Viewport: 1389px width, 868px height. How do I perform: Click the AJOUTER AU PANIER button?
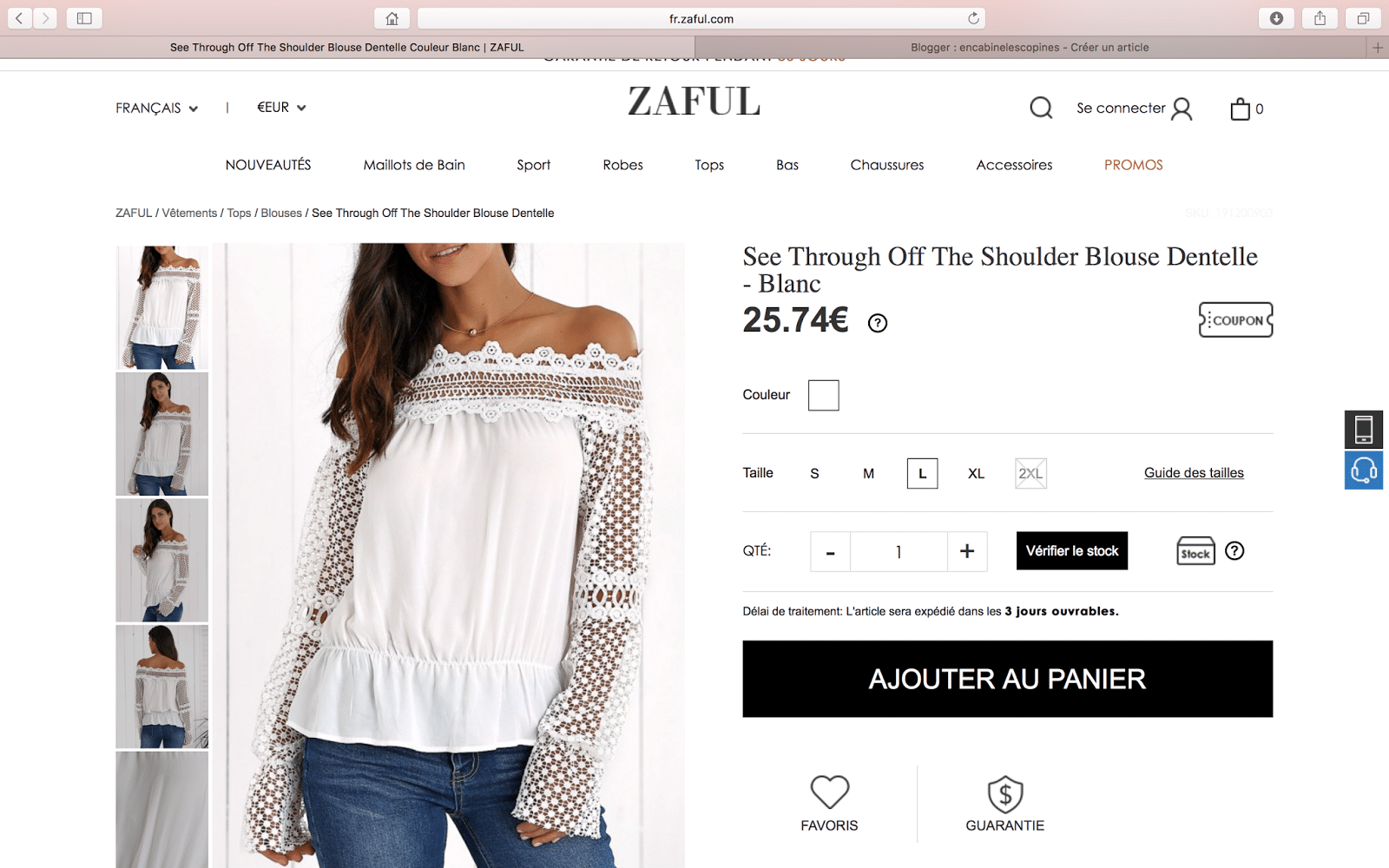tap(1008, 679)
